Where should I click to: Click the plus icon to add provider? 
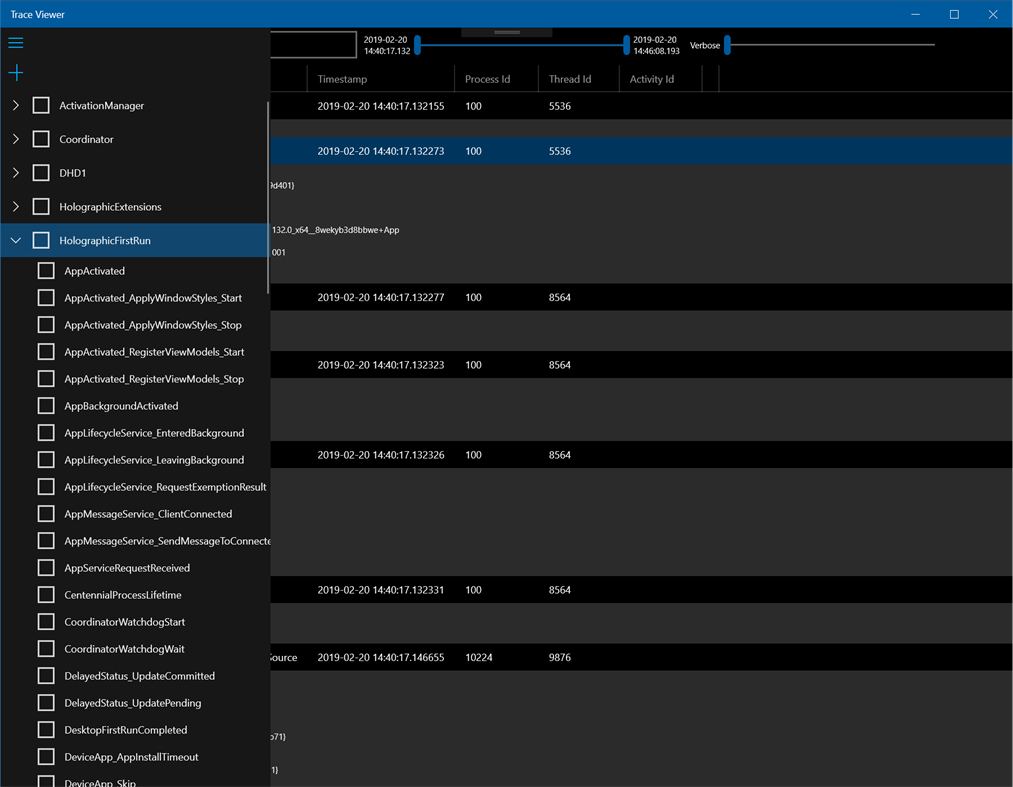point(16,72)
